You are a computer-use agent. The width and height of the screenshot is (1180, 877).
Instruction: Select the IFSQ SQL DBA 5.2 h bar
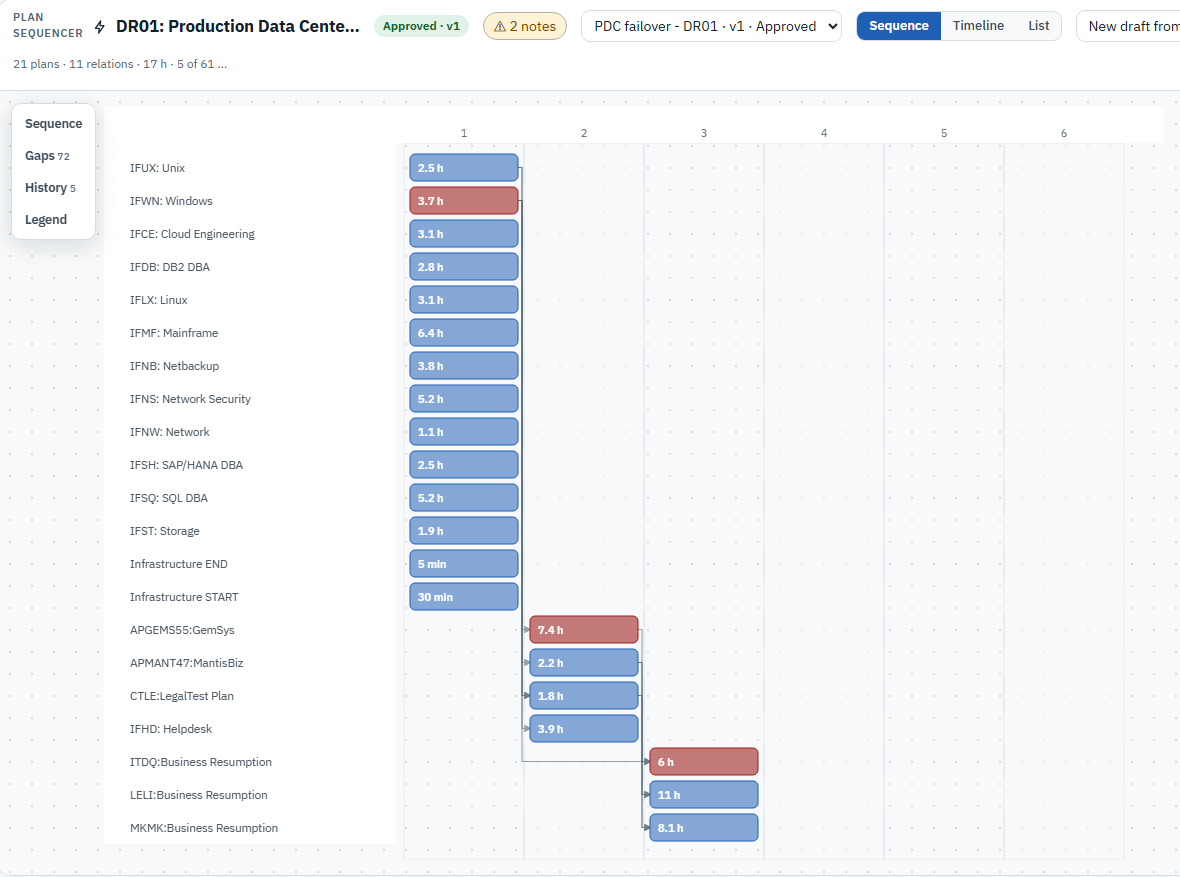[x=464, y=498]
